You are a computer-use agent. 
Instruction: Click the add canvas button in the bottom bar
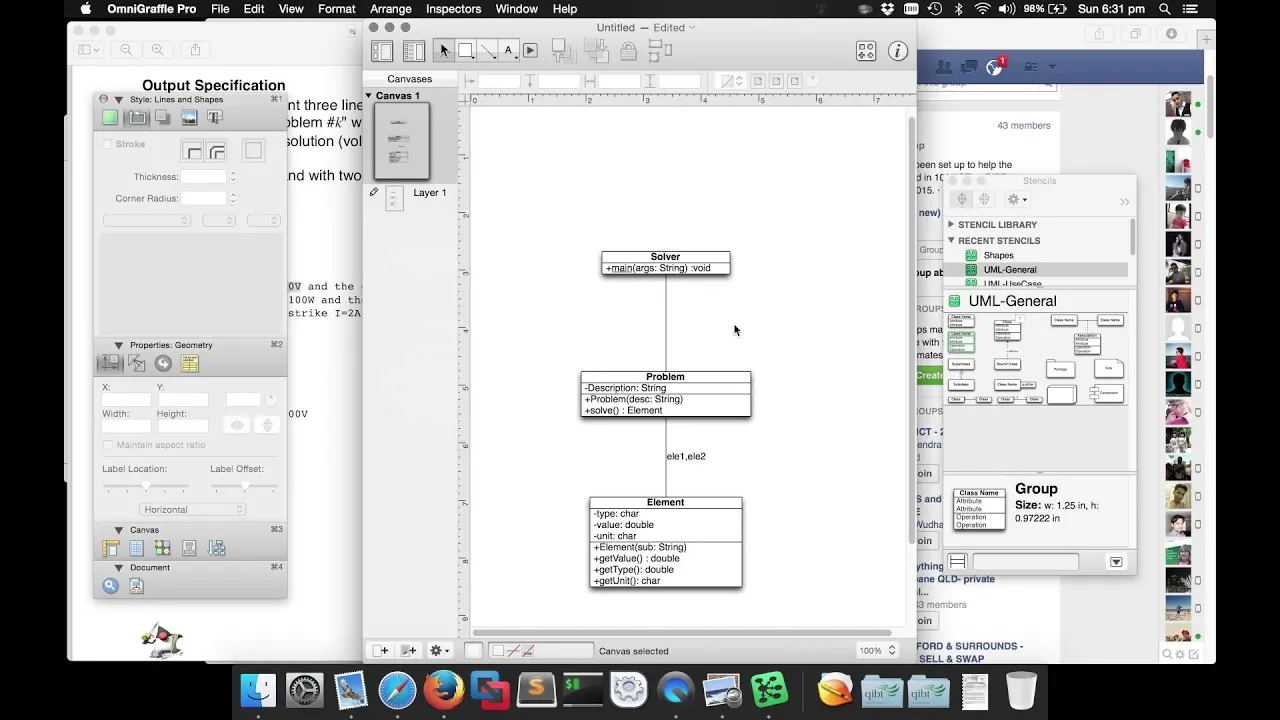coord(382,651)
